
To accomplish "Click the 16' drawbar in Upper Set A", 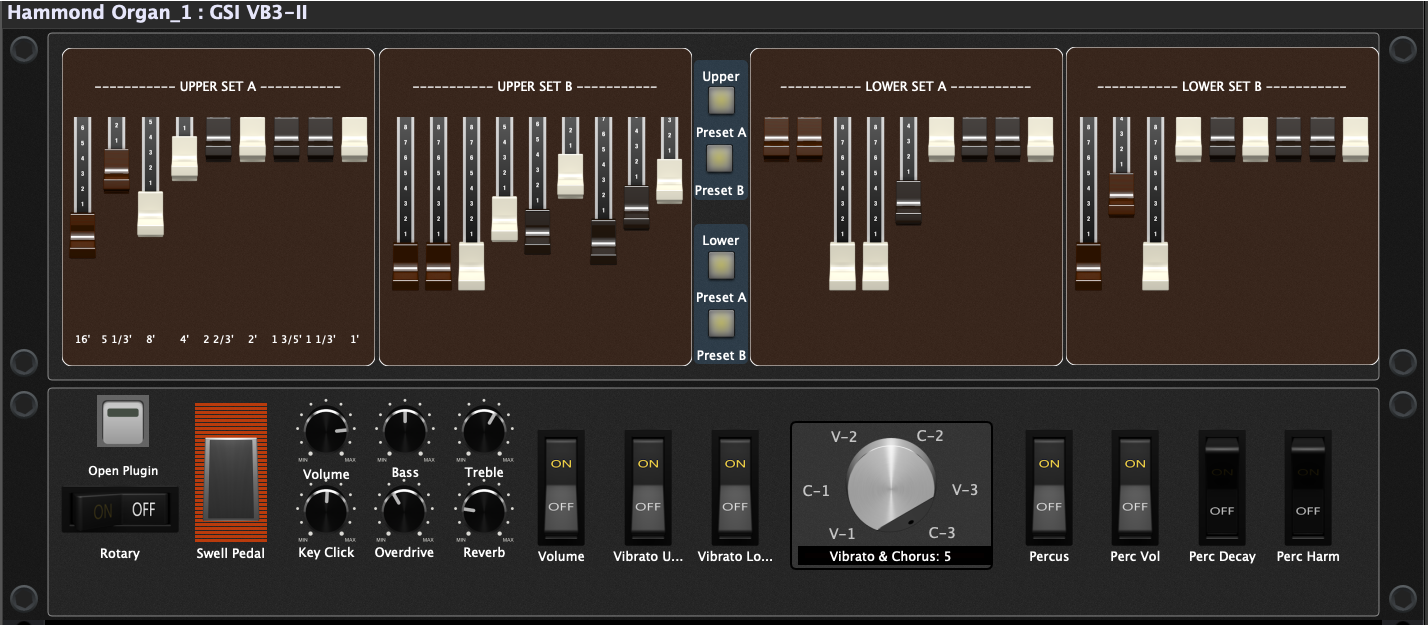I will (83, 236).
